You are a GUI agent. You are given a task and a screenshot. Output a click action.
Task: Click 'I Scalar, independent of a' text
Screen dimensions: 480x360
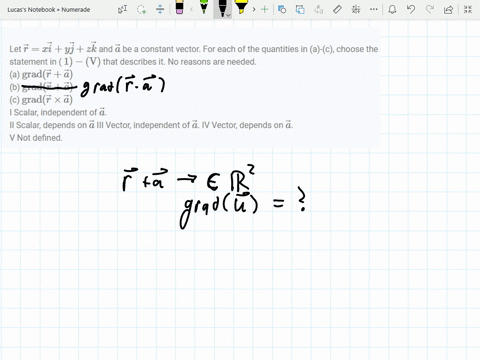click(x=58, y=112)
